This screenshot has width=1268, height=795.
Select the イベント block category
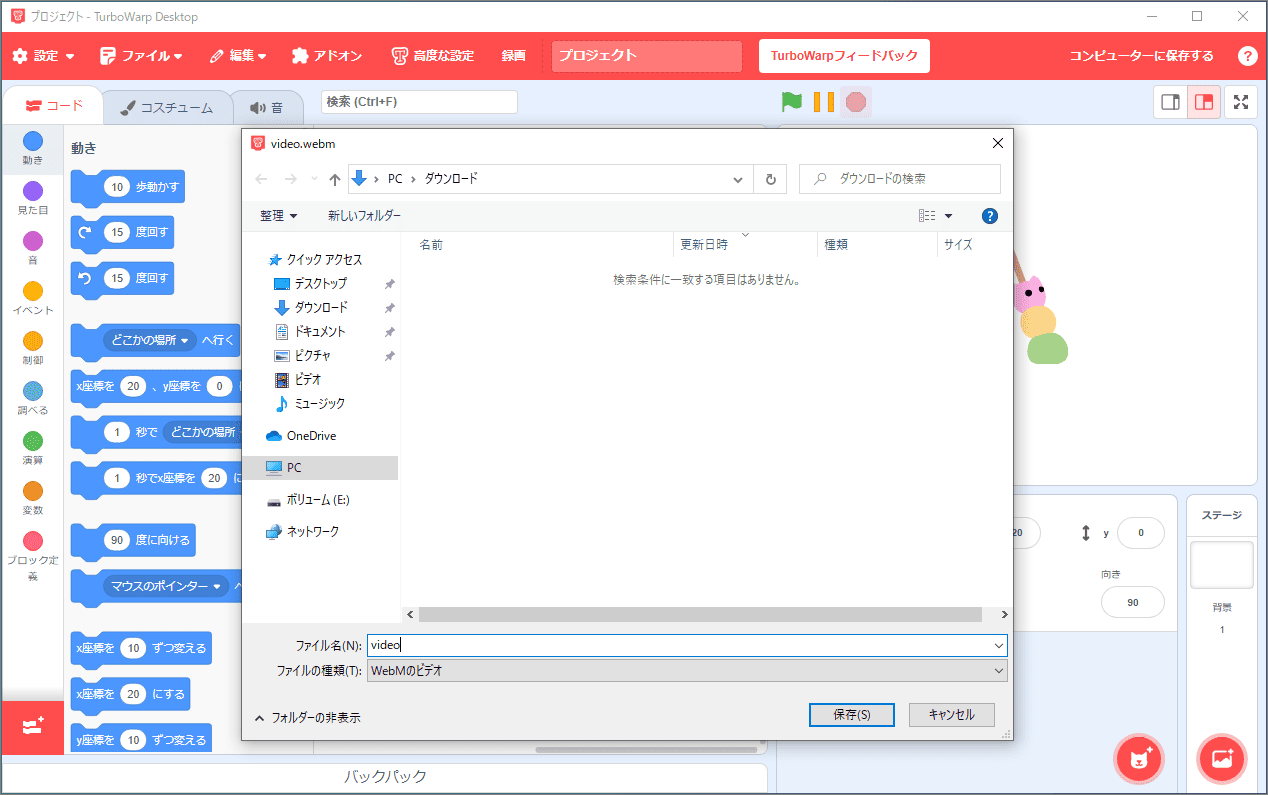coord(32,296)
